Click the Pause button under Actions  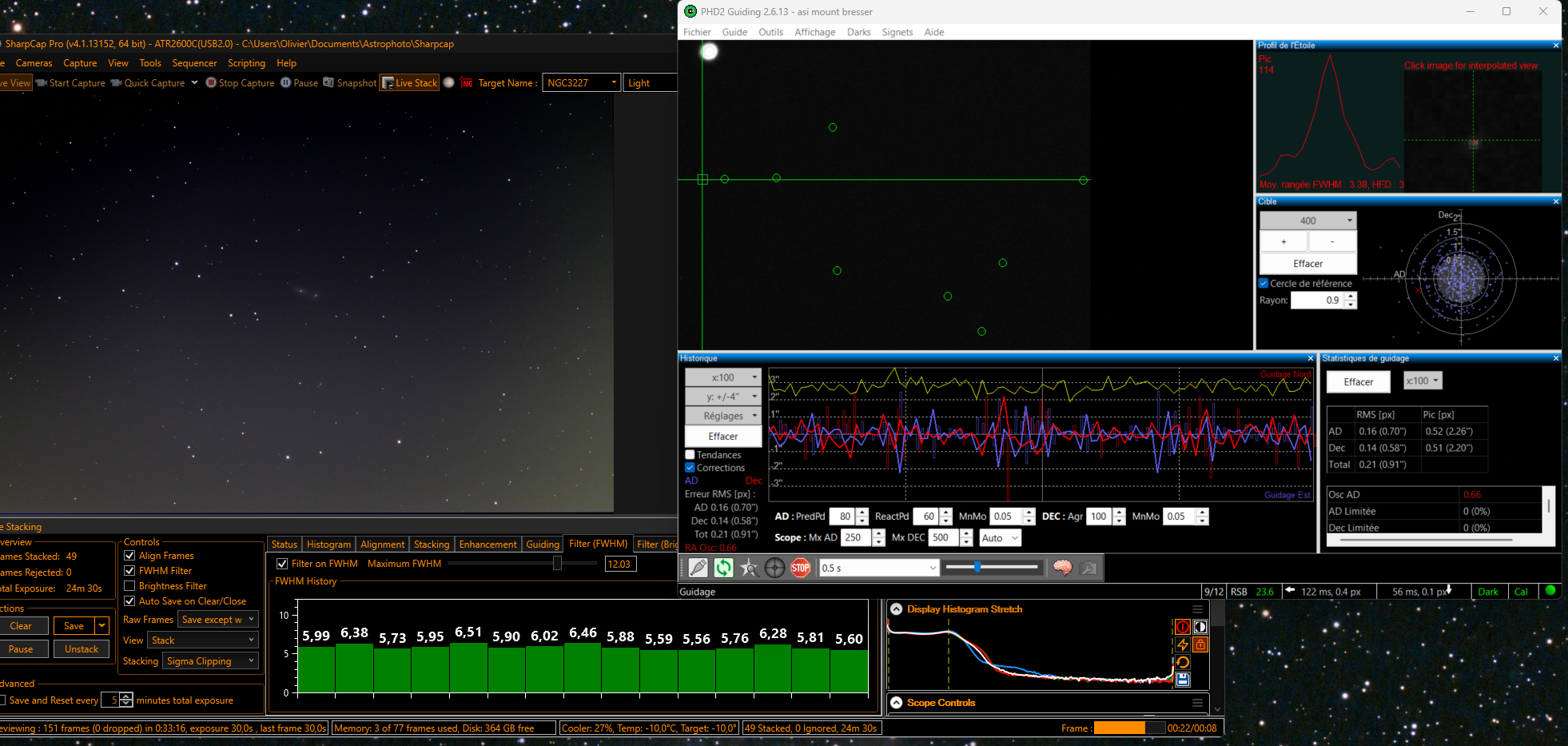click(x=21, y=649)
